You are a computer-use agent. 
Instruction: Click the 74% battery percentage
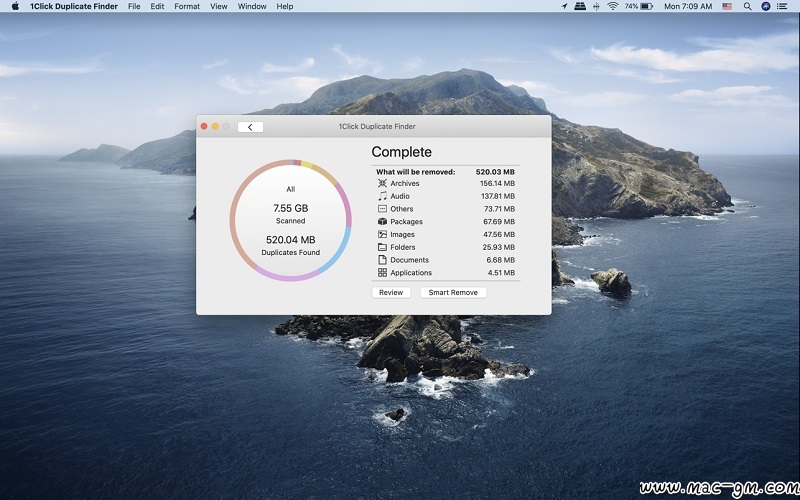(x=631, y=6)
